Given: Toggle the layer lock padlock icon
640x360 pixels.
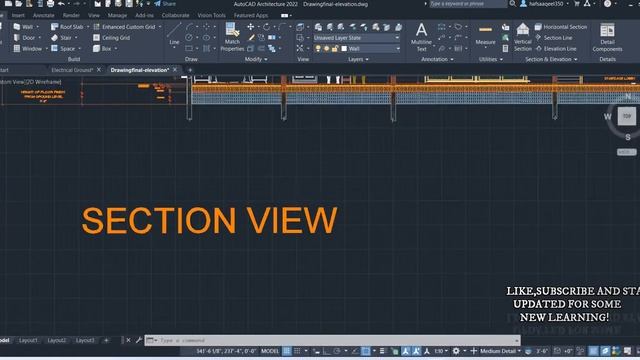Looking at the screenshot, I should (x=335, y=49).
